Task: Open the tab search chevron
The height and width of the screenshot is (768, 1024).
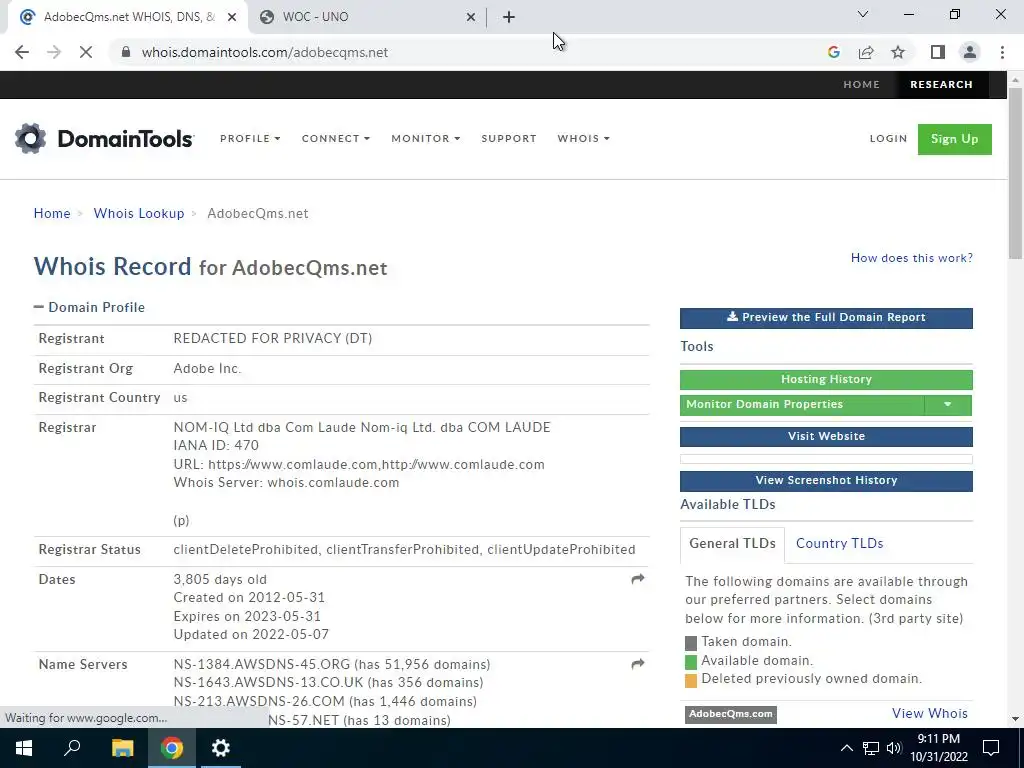Action: tap(863, 14)
